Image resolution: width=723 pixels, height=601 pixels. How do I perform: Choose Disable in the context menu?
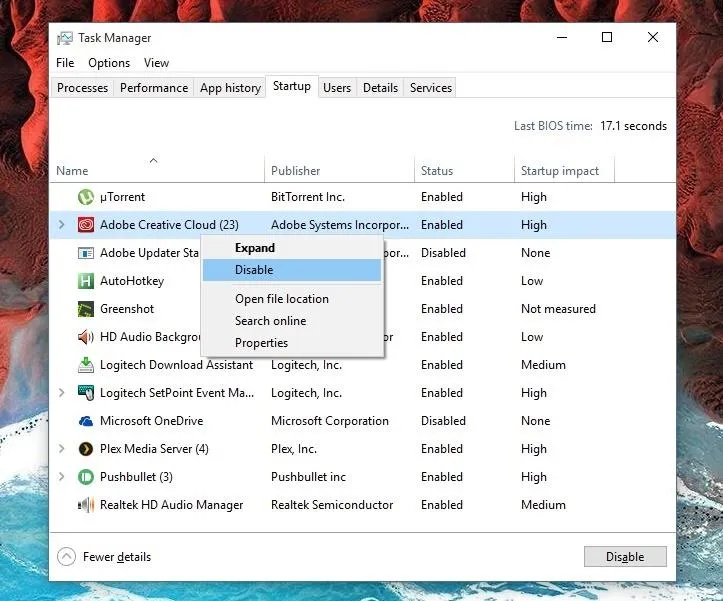coord(292,270)
